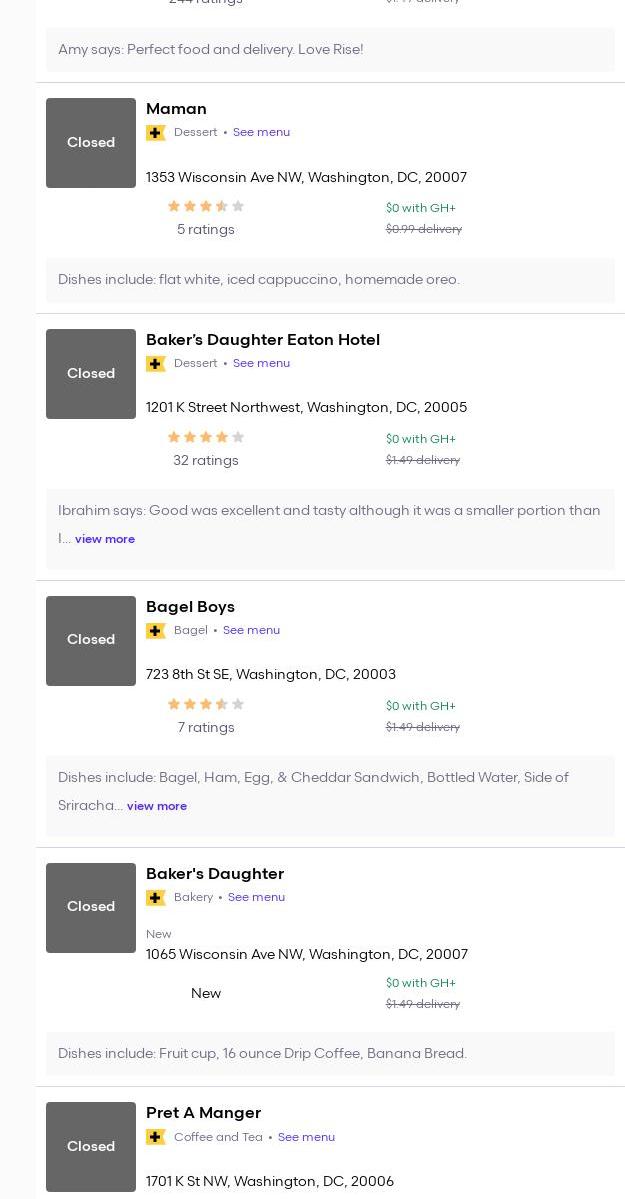The image size is (625, 1199).
Task: Expand the Bagel Boys dishes list with view more
Action: (157, 806)
